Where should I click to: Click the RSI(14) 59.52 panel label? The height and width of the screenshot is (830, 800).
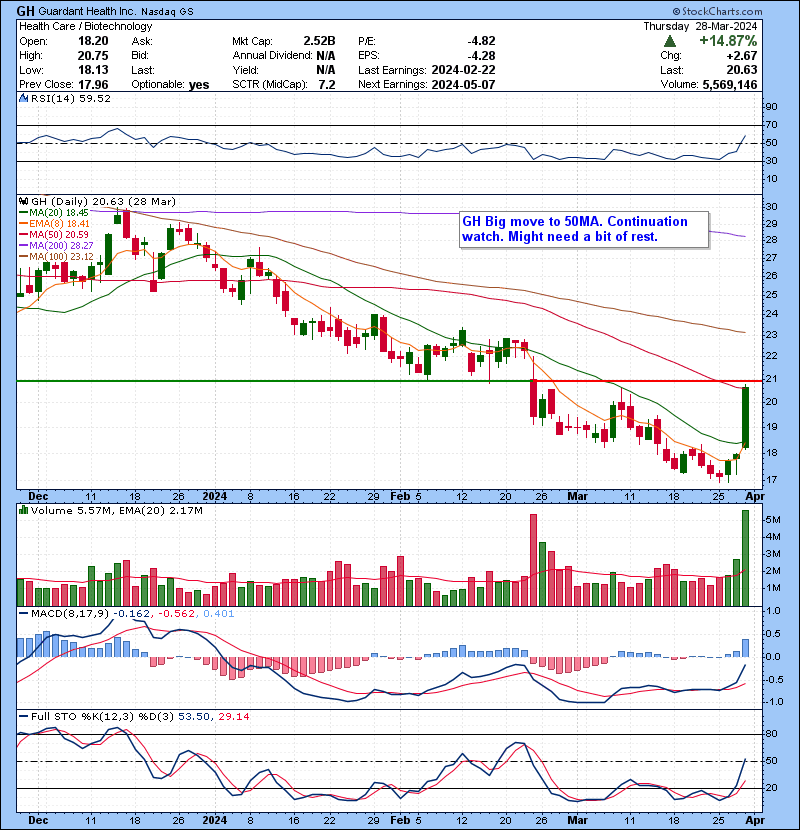click(x=70, y=98)
